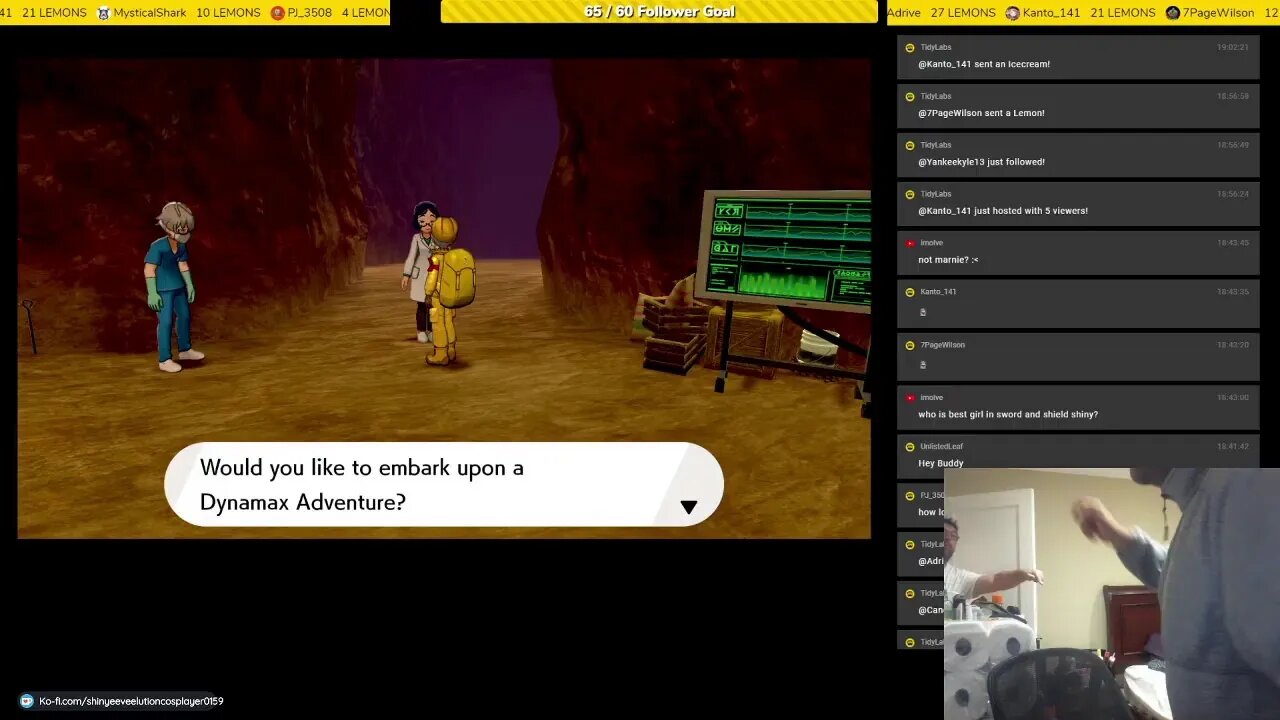Click the 'Hey Buddy' chat message
Viewport: 1280px width, 720px height.
pyautogui.click(x=941, y=463)
